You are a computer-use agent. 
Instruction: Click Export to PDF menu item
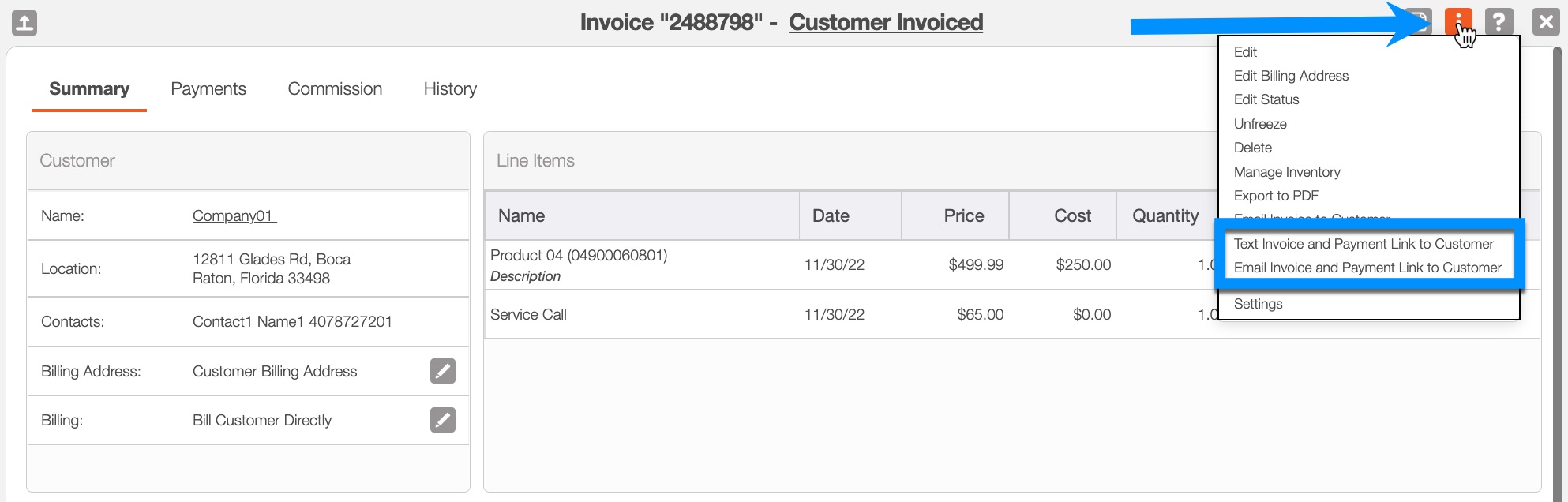pos(1276,196)
